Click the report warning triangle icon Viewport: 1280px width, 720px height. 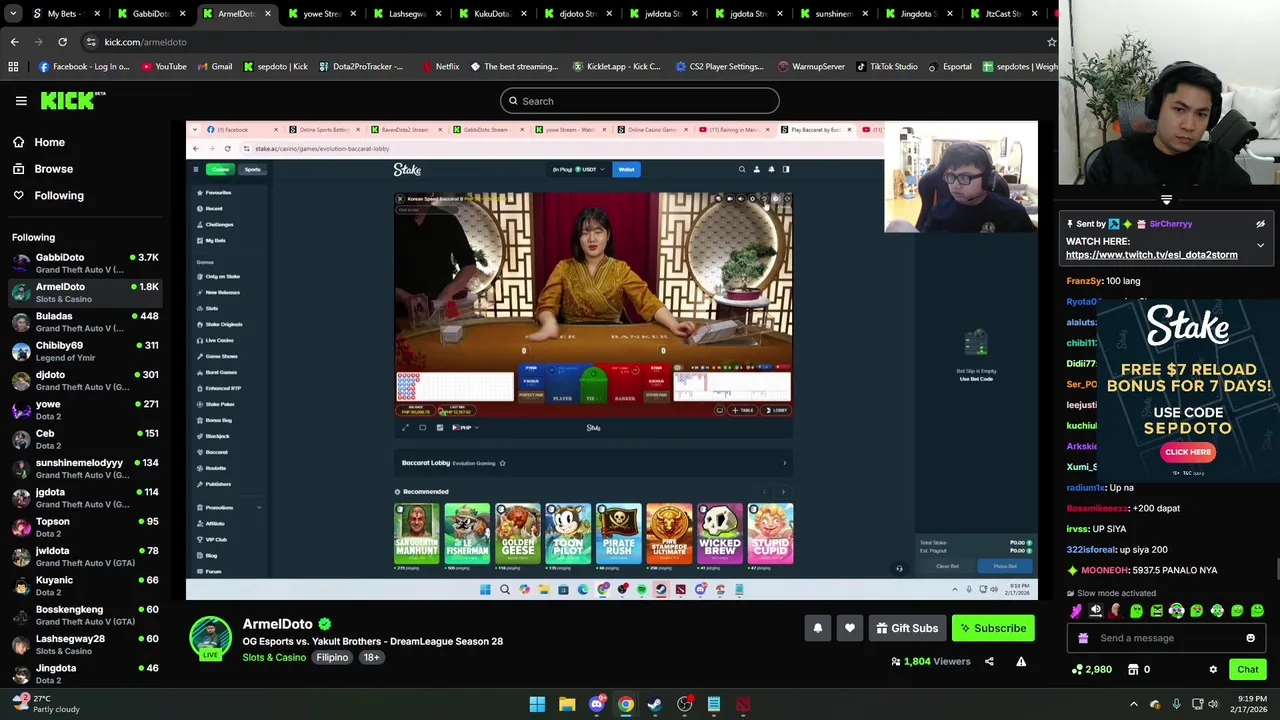[x=1021, y=661]
